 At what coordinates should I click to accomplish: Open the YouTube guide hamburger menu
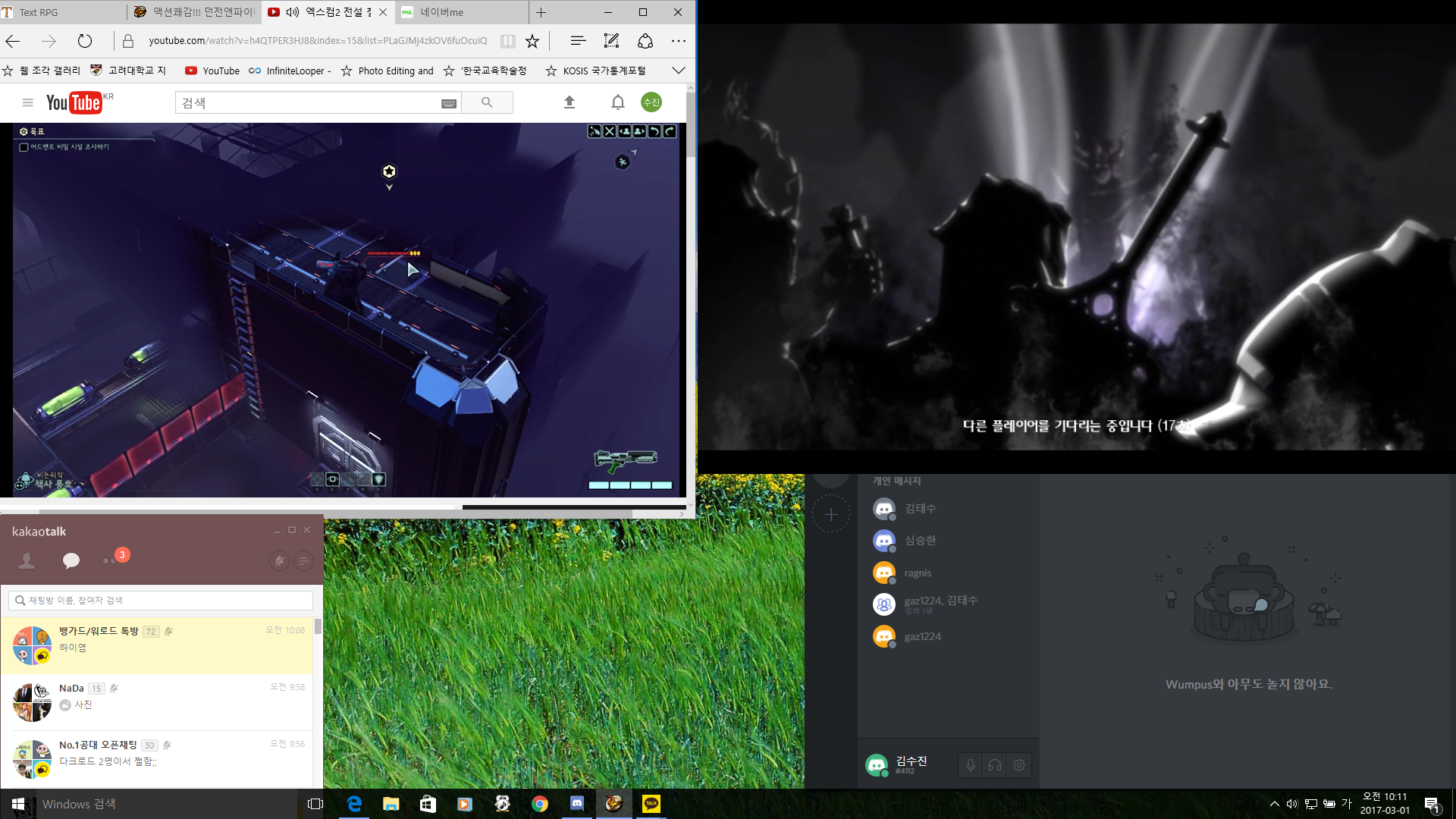(28, 102)
